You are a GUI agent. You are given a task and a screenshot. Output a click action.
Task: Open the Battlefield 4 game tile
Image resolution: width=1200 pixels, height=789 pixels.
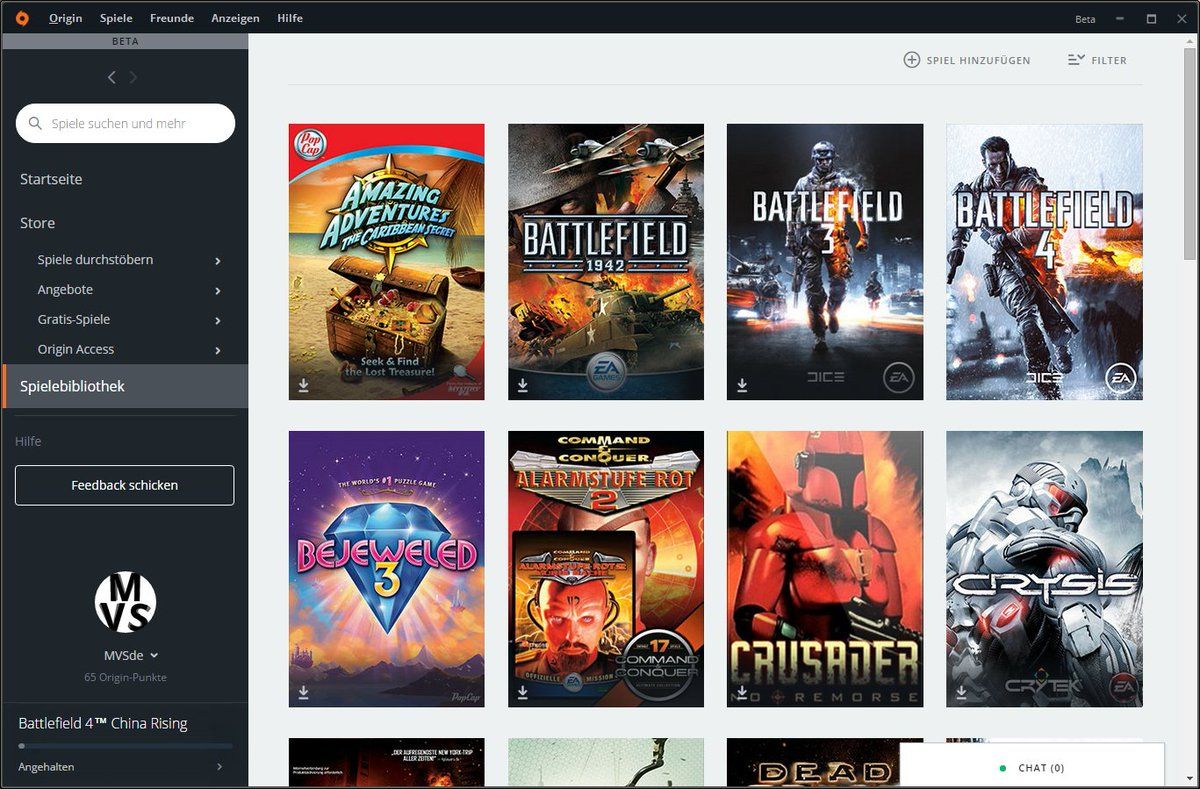click(1044, 262)
